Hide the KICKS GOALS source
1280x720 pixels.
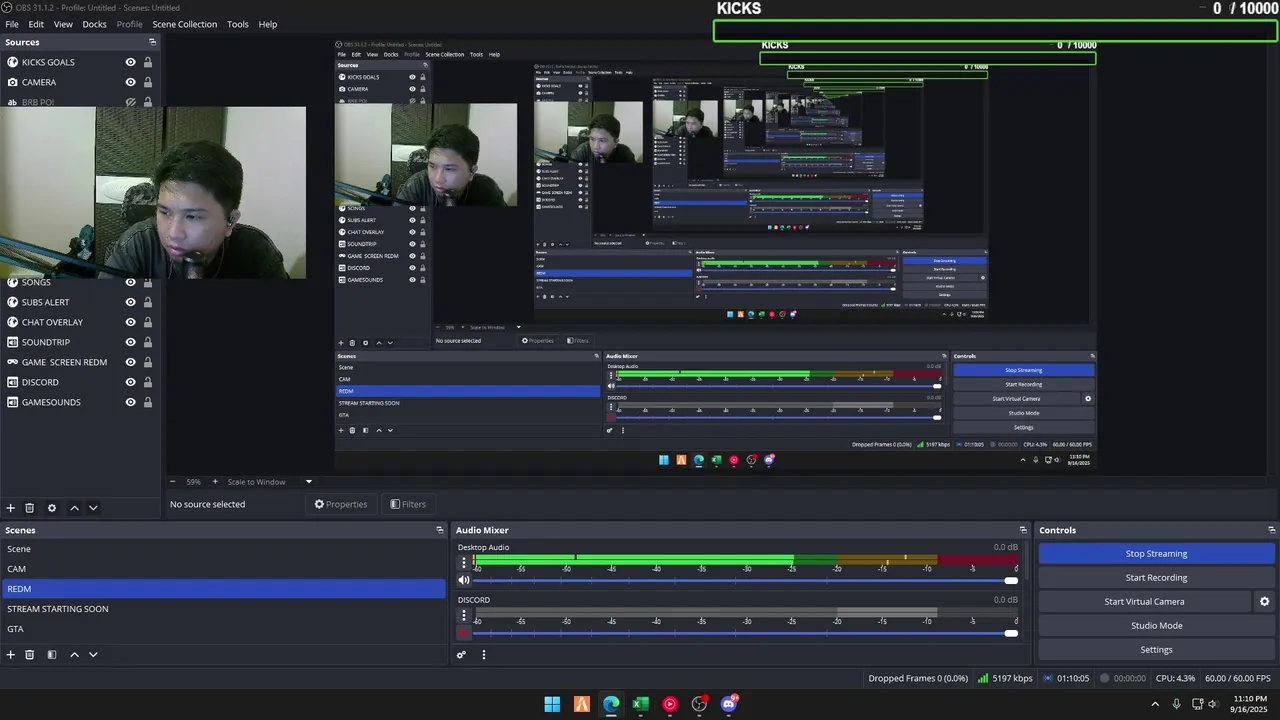click(x=130, y=62)
